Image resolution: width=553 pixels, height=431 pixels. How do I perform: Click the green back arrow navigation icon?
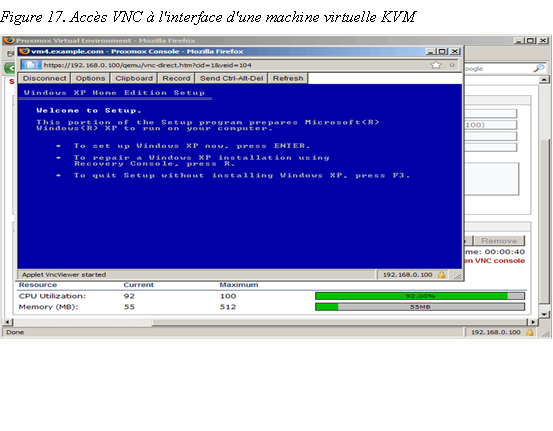pyautogui.click(x=10, y=68)
